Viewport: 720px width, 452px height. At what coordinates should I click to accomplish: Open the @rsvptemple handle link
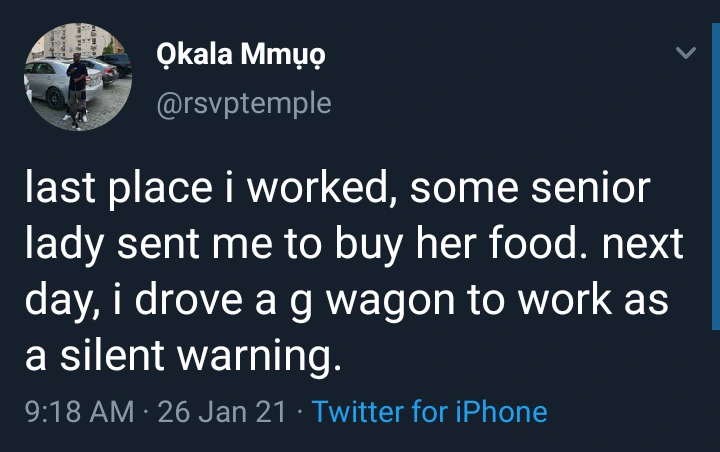tap(243, 102)
